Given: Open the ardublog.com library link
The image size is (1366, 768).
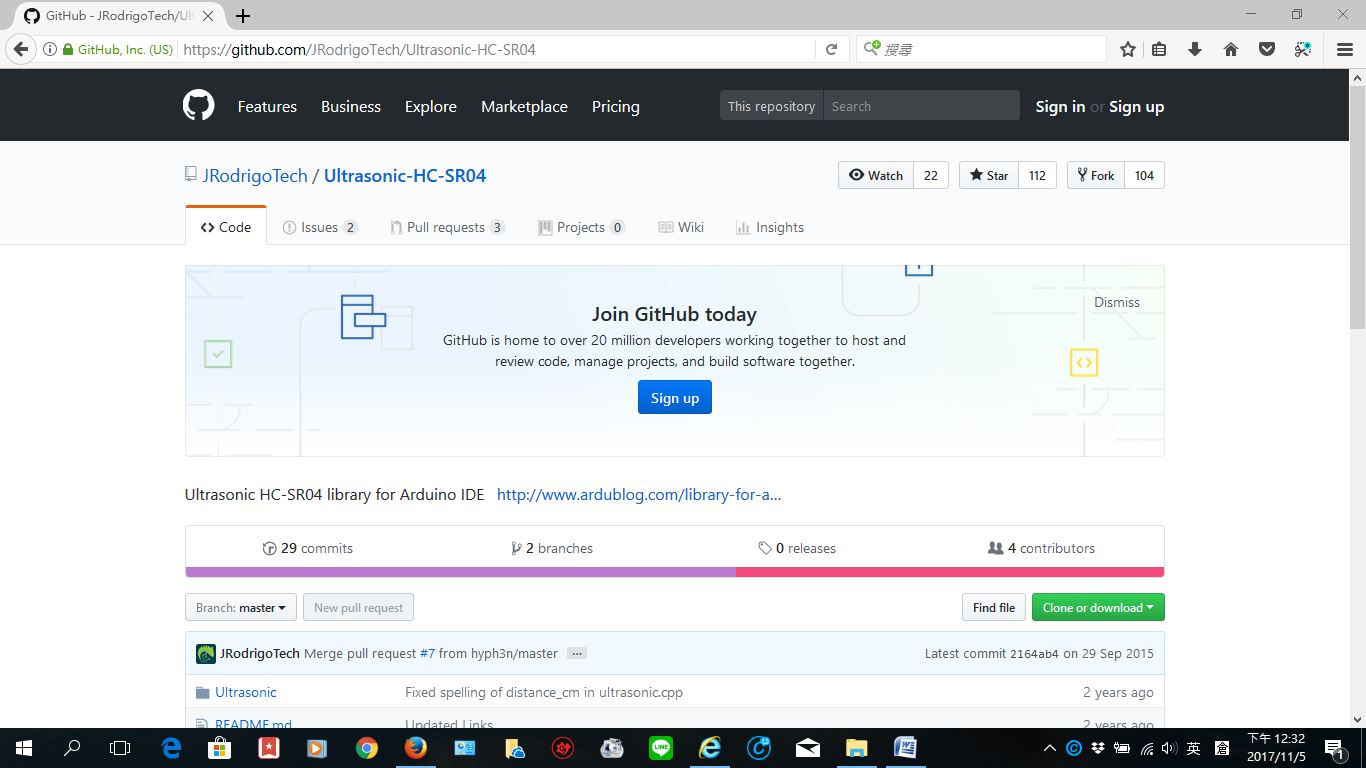Looking at the screenshot, I should [639, 494].
